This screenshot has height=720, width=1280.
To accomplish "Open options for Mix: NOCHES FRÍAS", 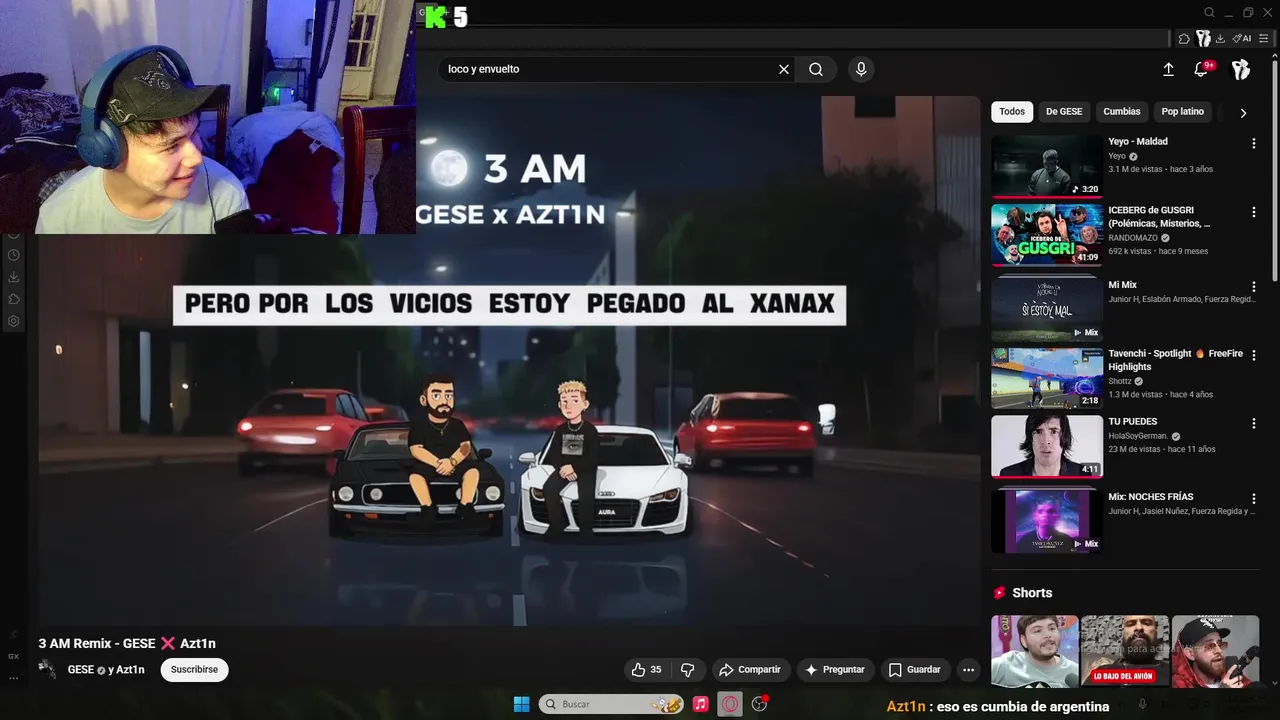I will pyautogui.click(x=1253, y=498).
